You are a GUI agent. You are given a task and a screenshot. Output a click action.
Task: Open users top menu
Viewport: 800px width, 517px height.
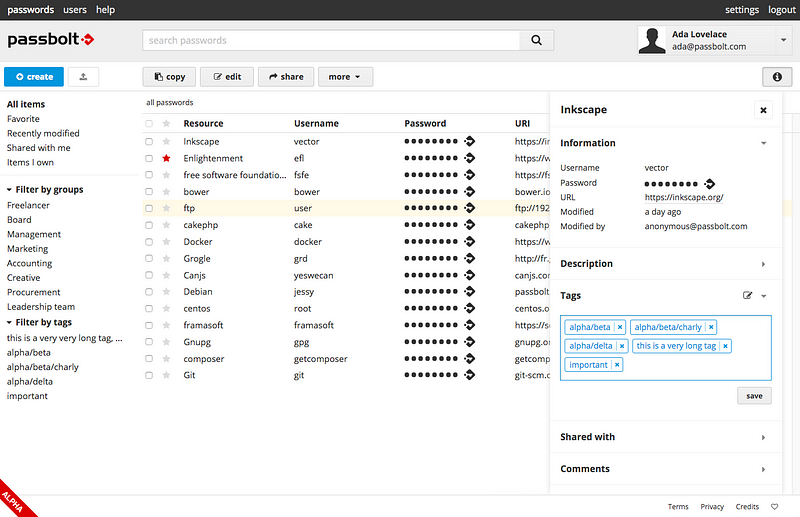tap(74, 10)
